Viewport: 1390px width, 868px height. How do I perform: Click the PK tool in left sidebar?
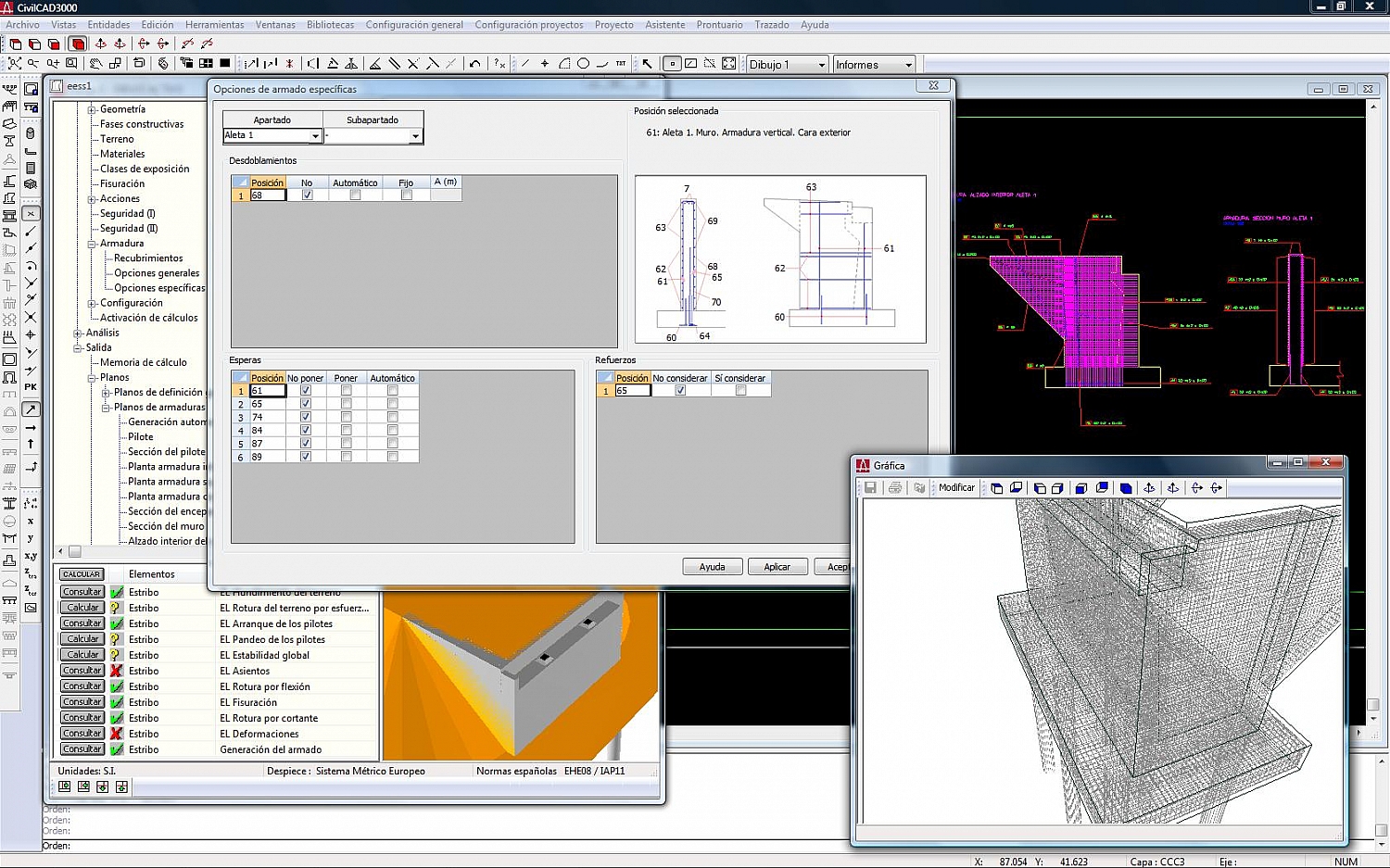pos(31,387)
